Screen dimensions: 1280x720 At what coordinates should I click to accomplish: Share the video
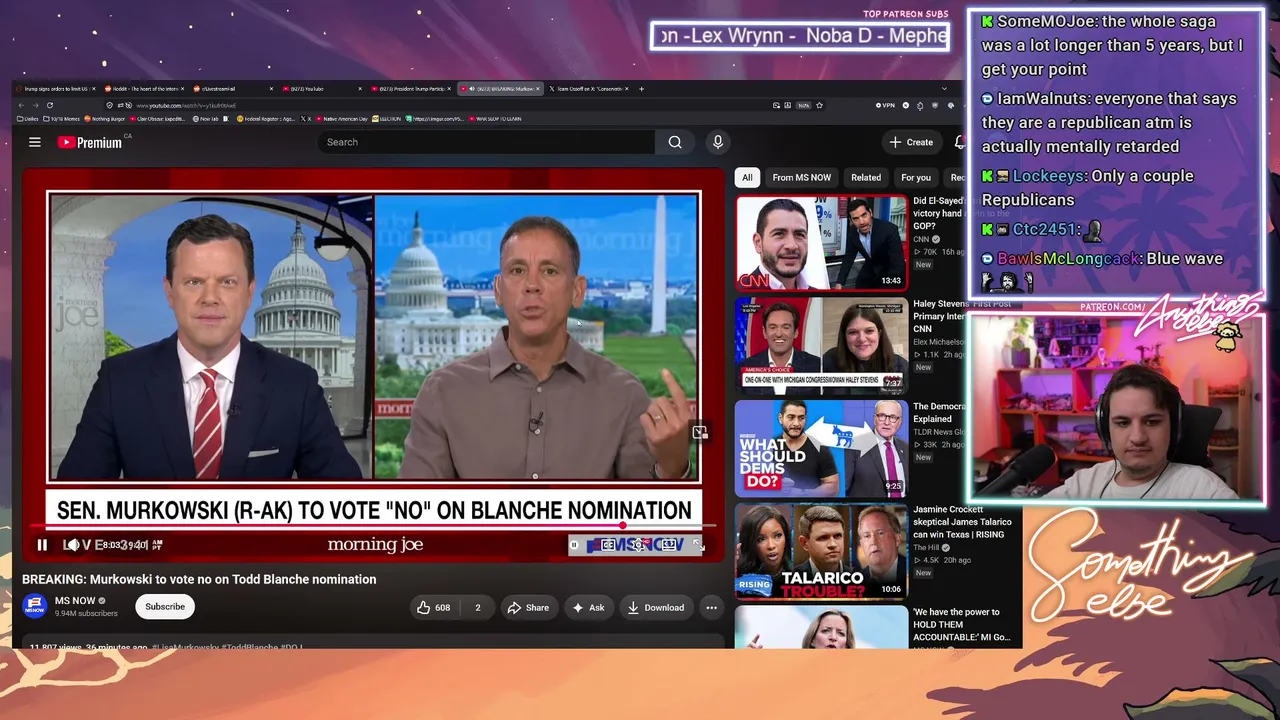(x=528, y=607)
